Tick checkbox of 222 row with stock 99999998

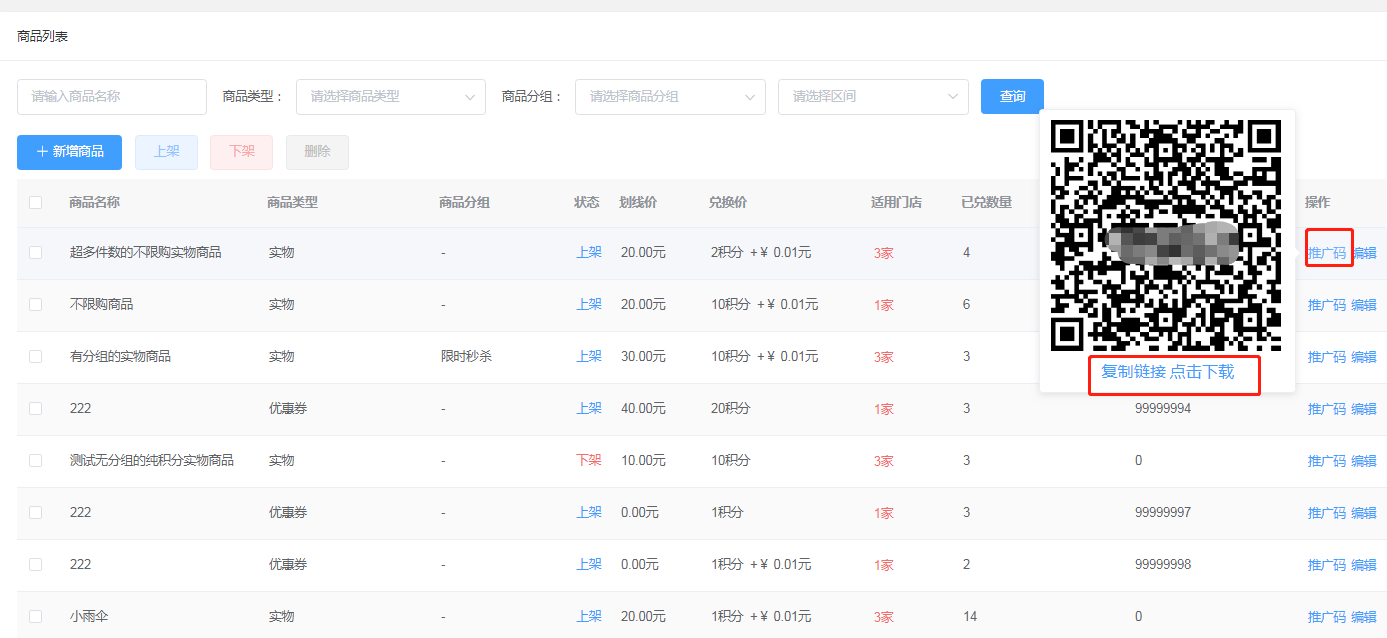point(36,564)
